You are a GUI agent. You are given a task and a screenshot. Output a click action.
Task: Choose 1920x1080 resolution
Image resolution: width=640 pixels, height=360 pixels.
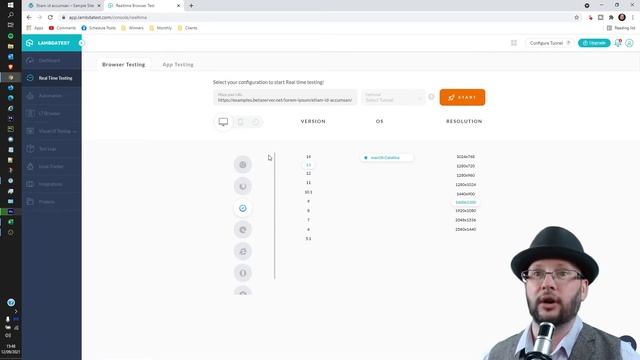click(x=465, y=211)
